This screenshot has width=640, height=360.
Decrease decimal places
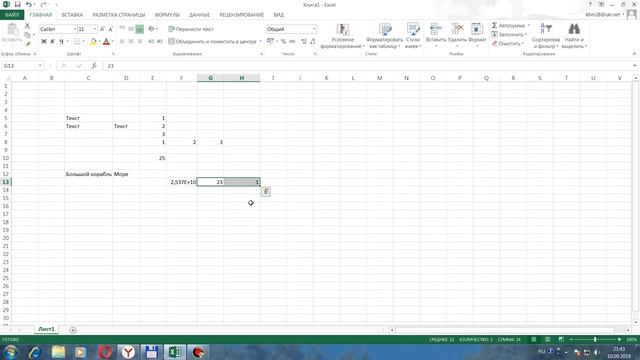[x=313, y=41]
